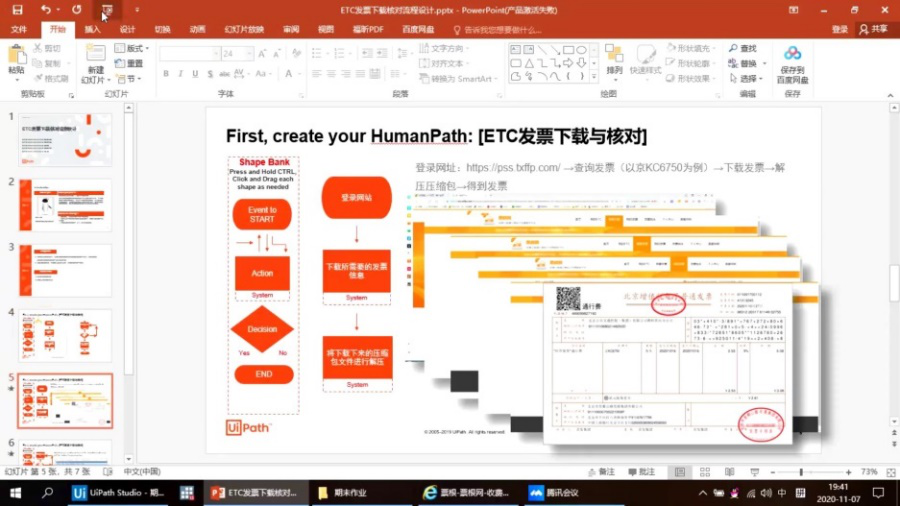Click the Login (登录) button
The height and width of the screenshot is (506, 900).
pyautogui.click(x=840, y=29)
